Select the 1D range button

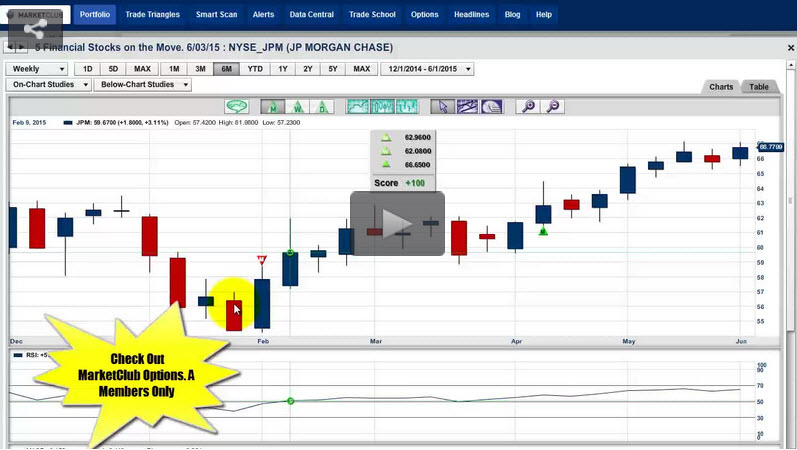pyautogui.click(x=87, y=69)
